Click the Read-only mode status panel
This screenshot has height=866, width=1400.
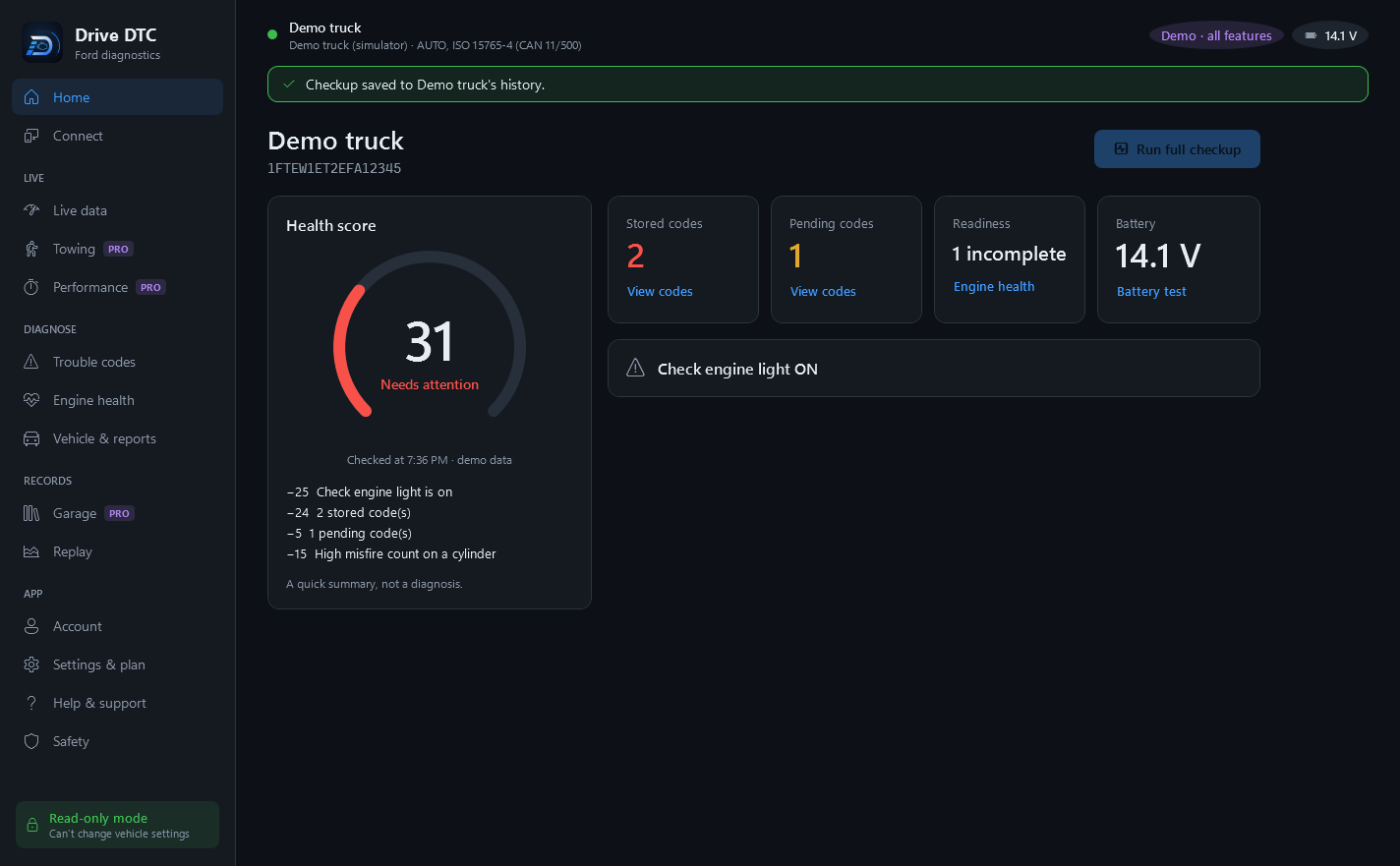pos(117,825)
